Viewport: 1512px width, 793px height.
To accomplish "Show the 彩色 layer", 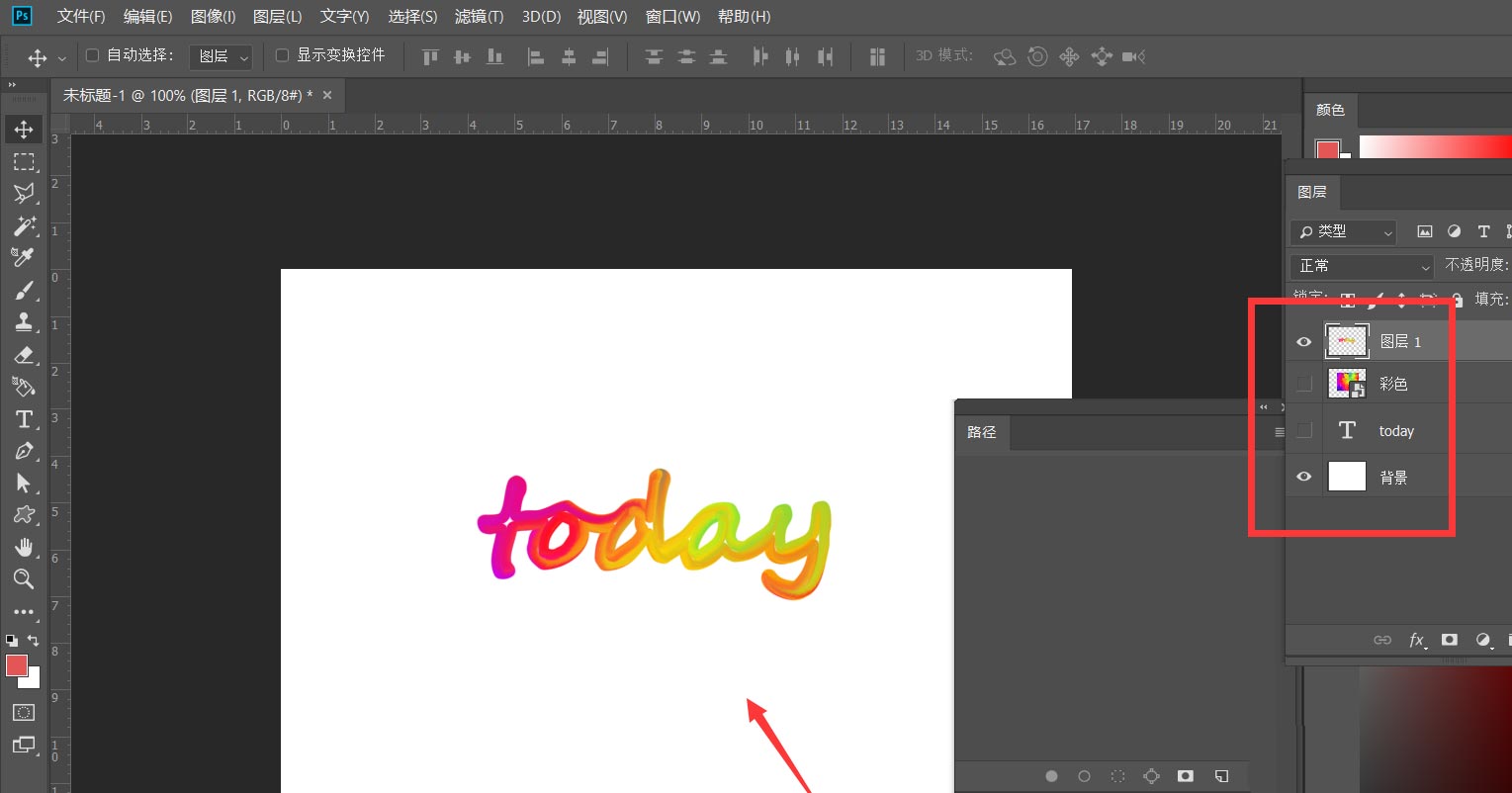I will point(1304,383).
